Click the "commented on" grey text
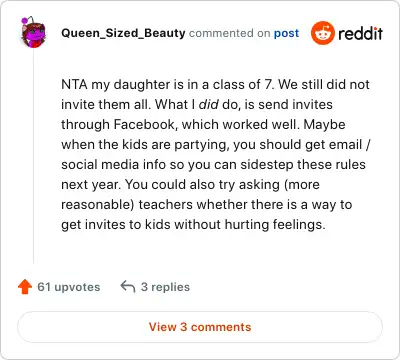Image resolution: width=400 pixels, height=360 pixels. 229,33
